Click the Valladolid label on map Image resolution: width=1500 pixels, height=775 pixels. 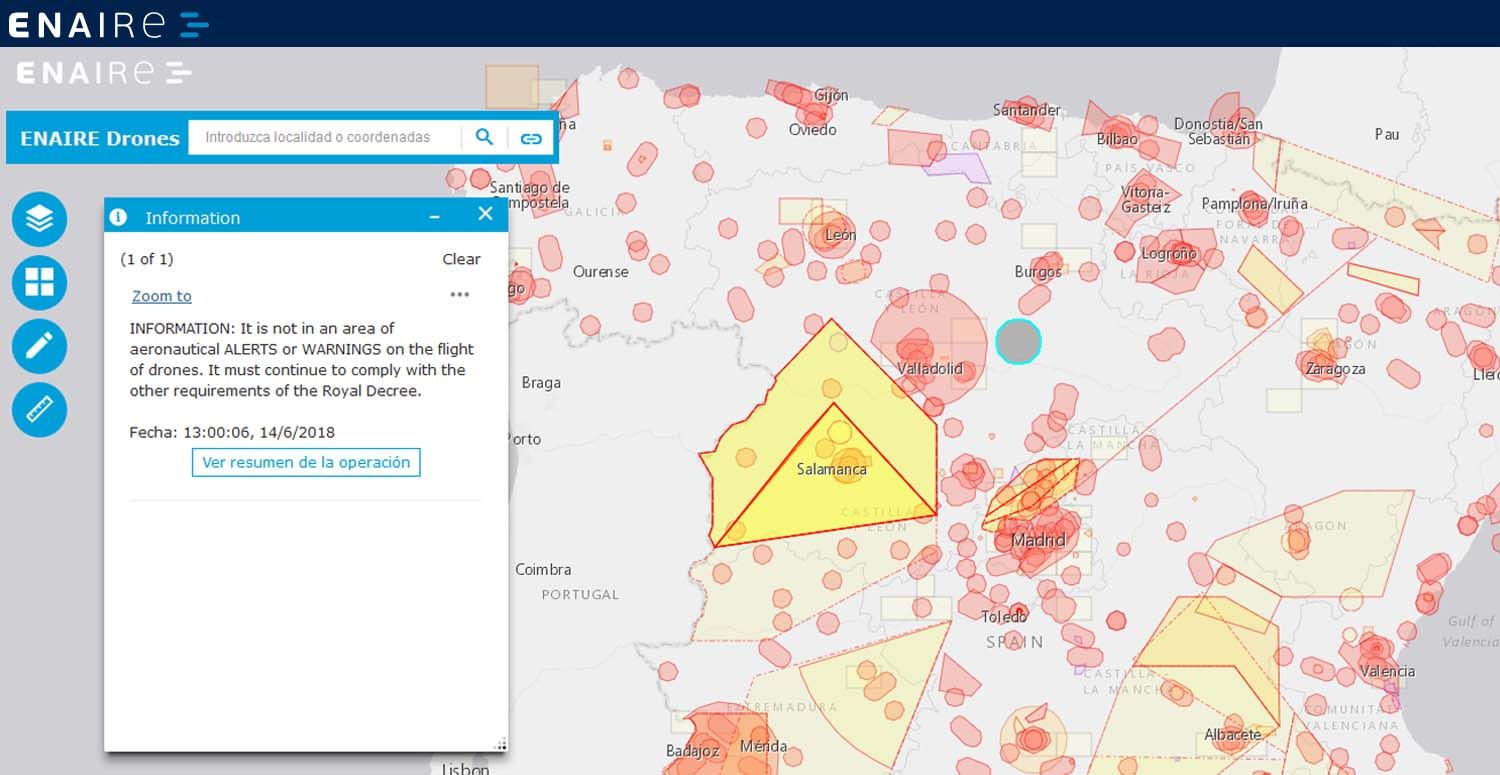(929, 369)
